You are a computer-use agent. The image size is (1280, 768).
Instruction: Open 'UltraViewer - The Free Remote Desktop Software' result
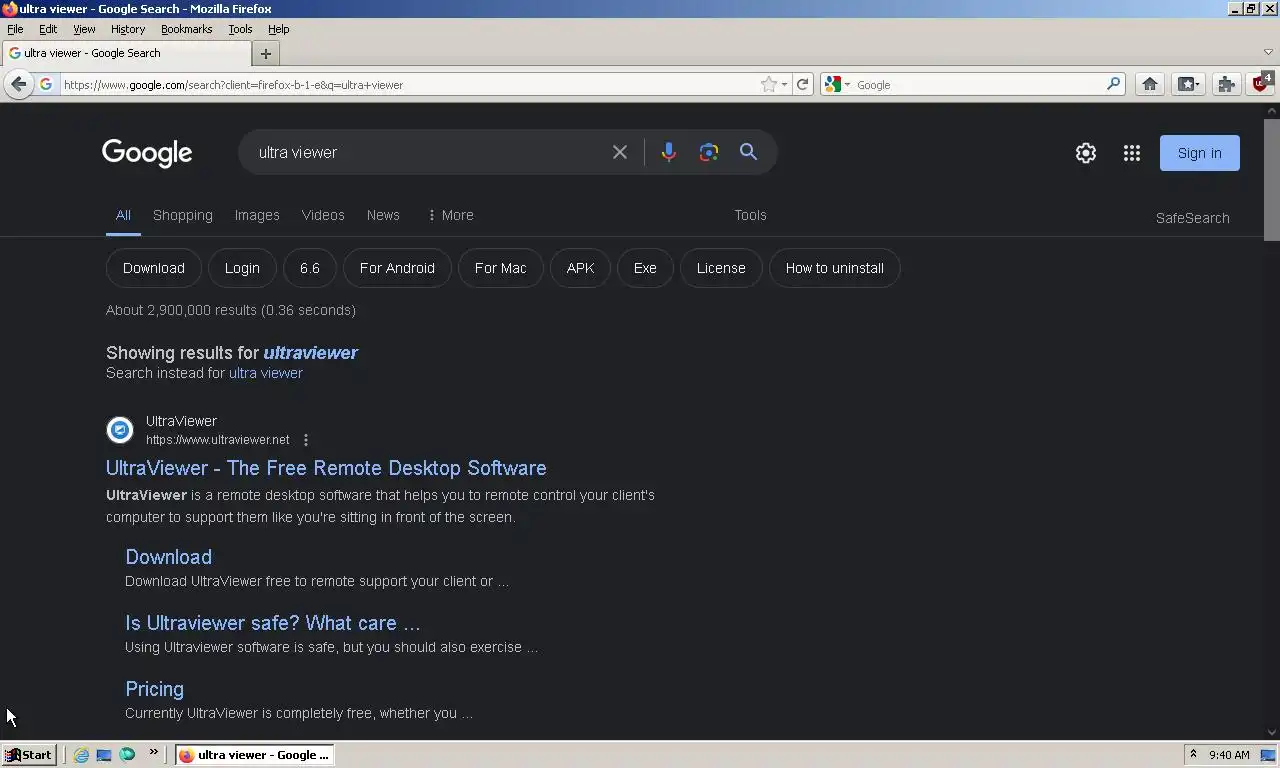(x=326, y=468)
